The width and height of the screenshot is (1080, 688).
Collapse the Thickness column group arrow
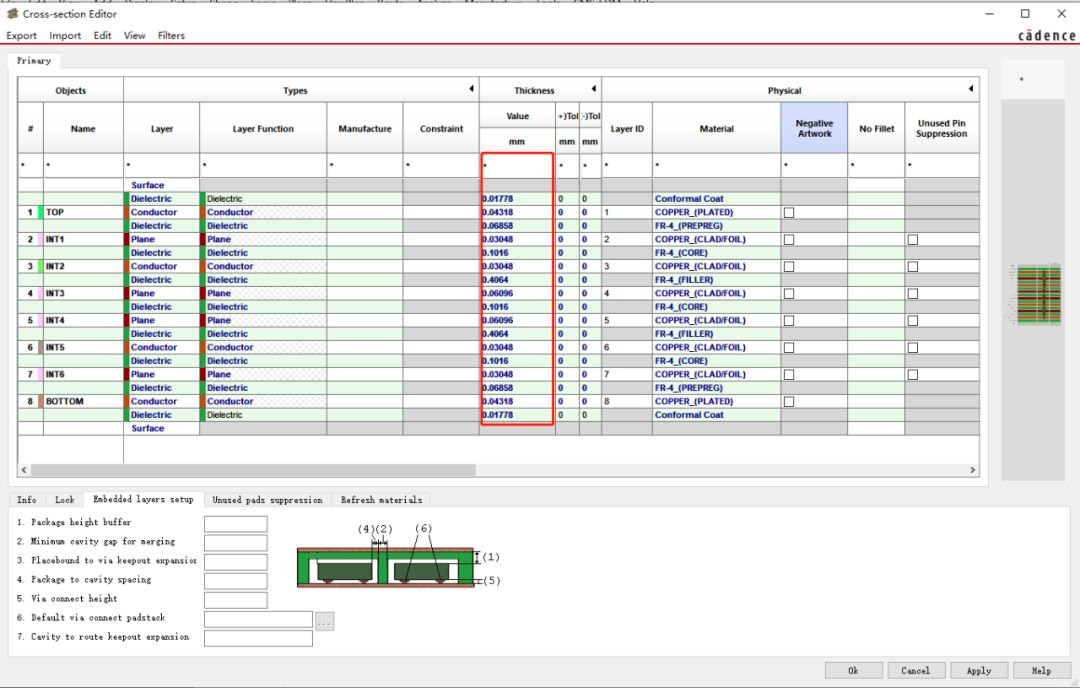pos(593,90)
